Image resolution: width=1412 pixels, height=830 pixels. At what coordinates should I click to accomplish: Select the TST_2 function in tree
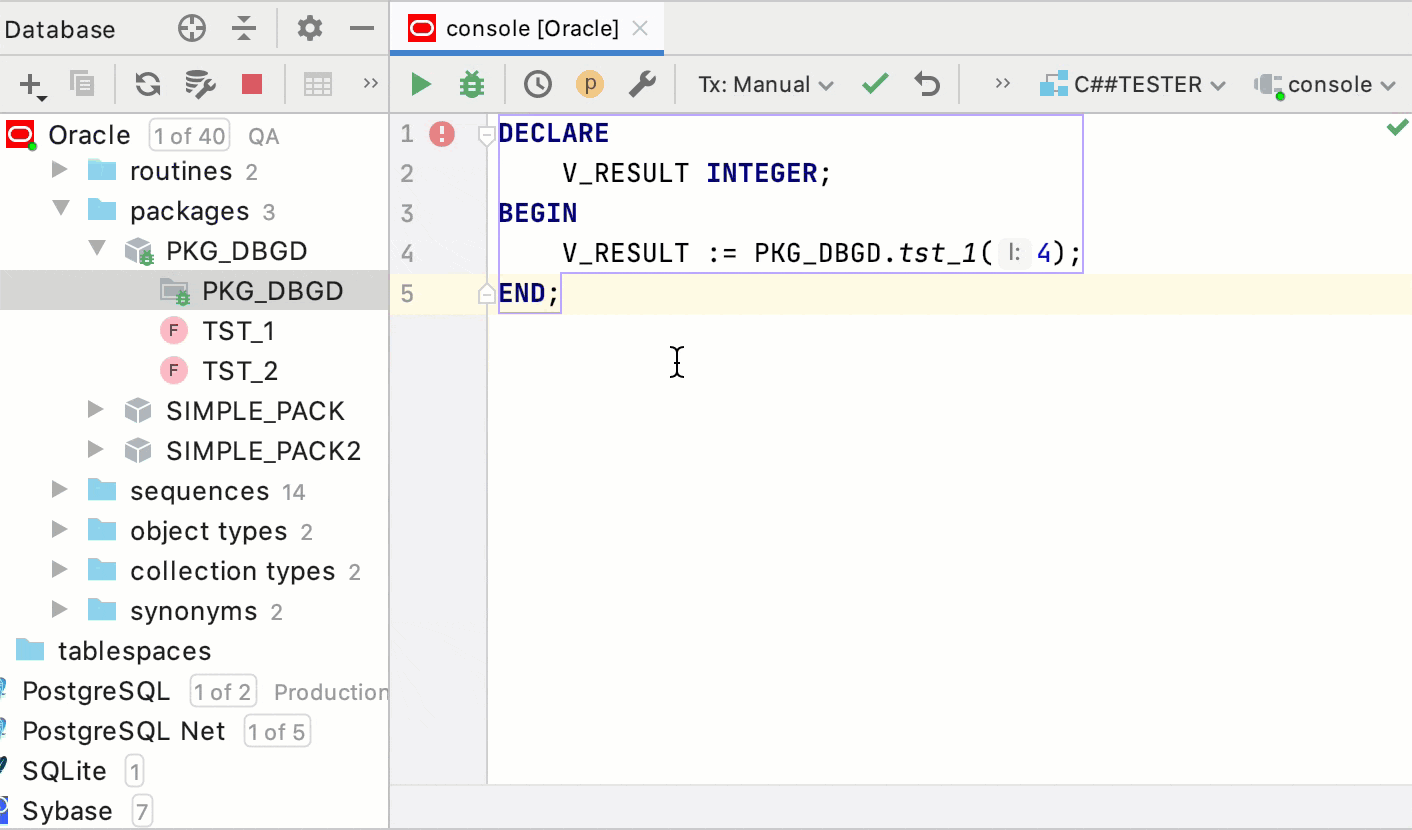(239, 371)
